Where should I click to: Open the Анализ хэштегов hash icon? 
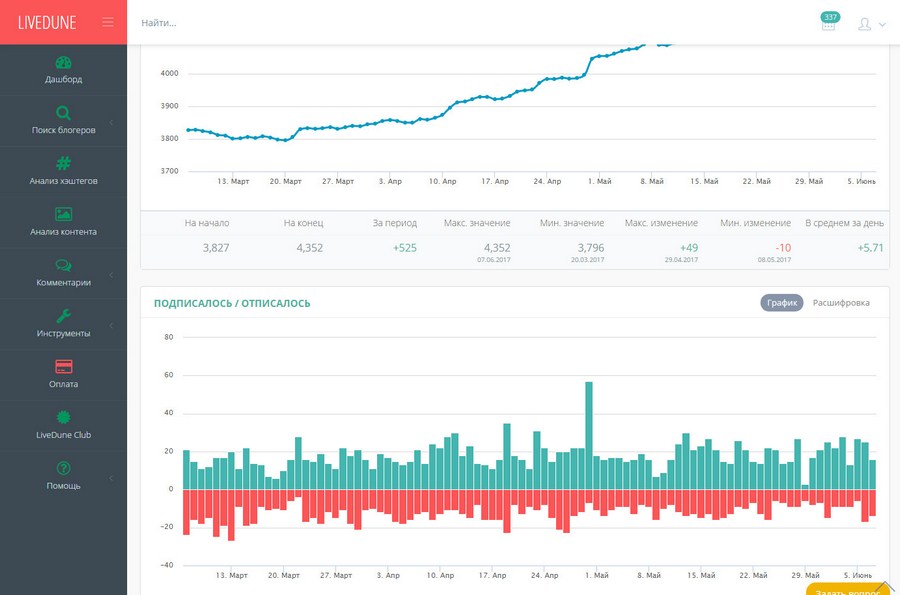tap(63, 164)
